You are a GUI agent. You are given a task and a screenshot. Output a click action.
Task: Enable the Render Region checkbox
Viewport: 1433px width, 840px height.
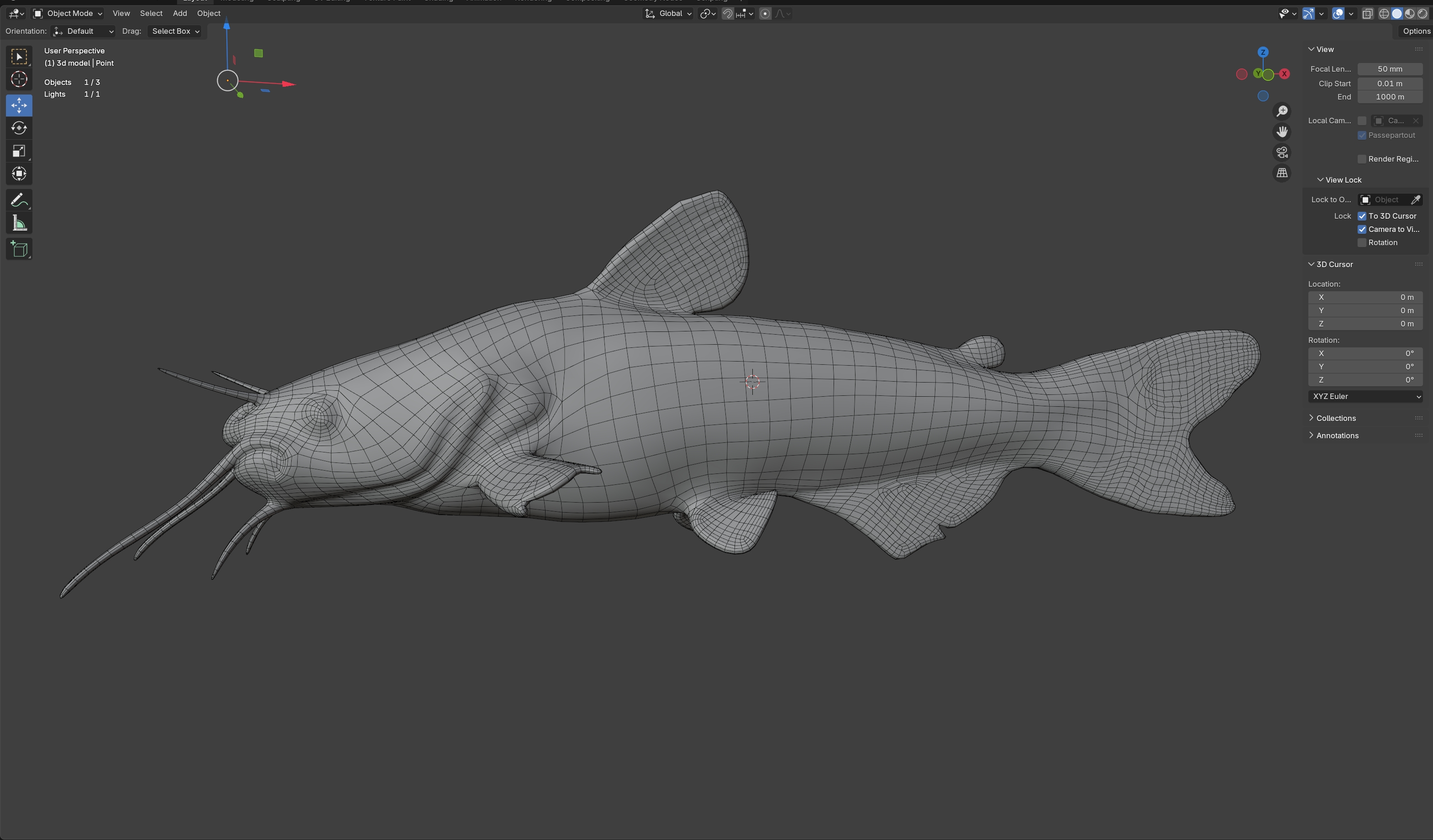click(x=1362, y=159)
